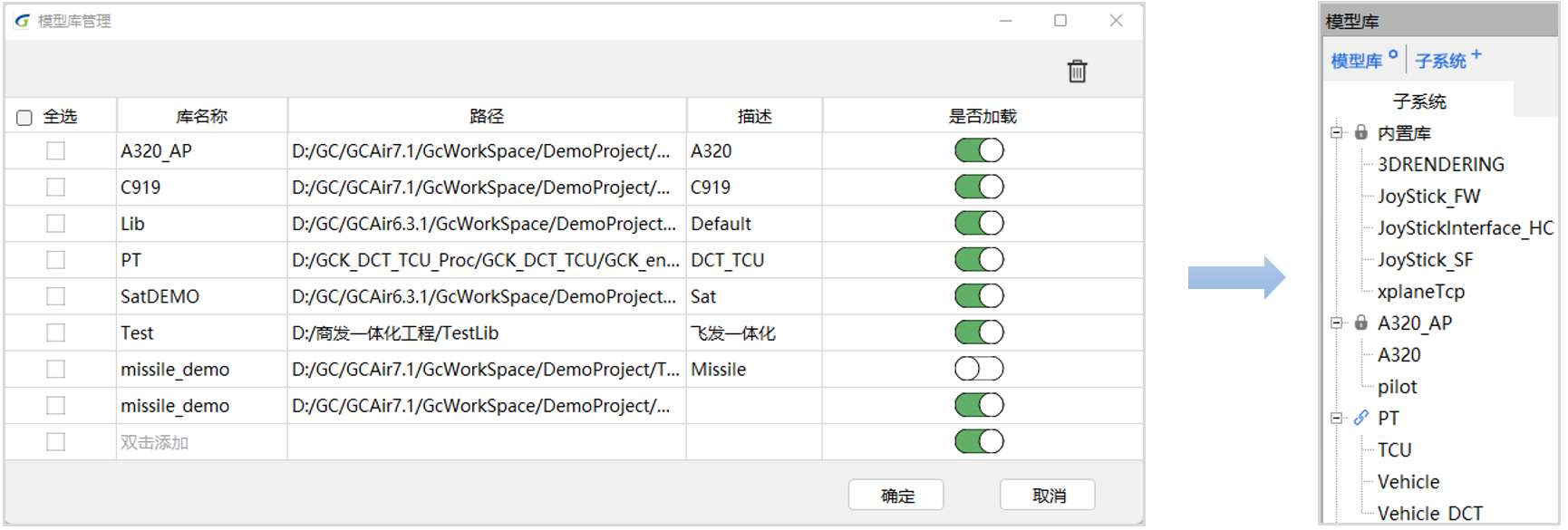Screen dimensions: 1568x530
Task: Check the 全选 select-all checkbox
Action: 24,118
